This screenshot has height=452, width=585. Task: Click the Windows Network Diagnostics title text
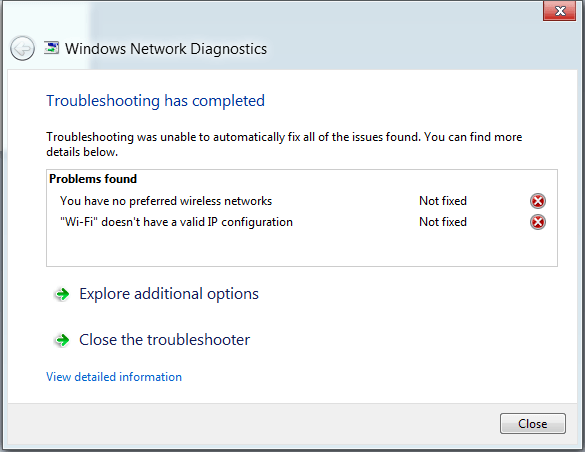[x=166, y=49]
